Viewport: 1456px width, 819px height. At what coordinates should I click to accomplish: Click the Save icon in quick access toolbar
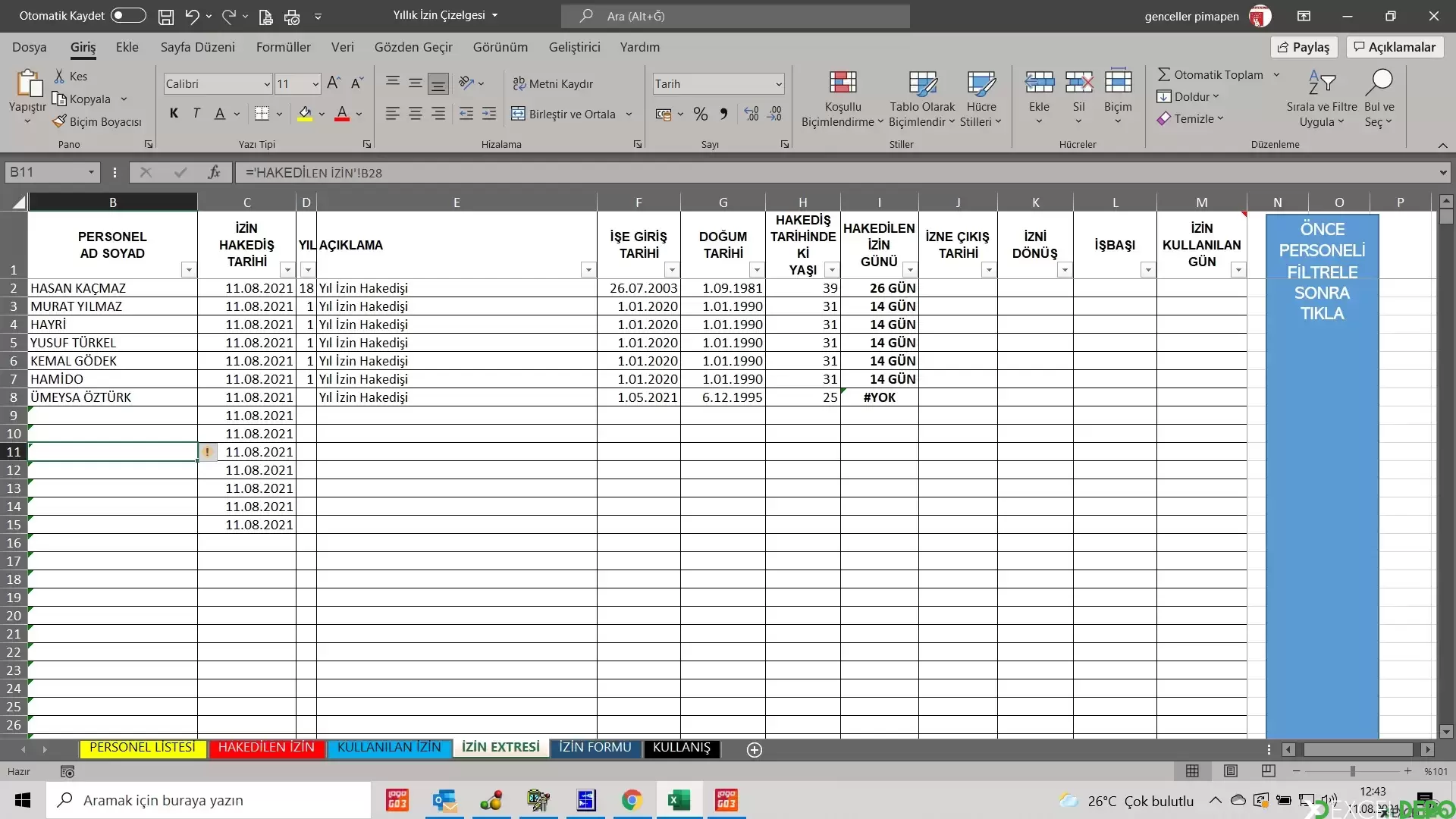click(166, 16)
